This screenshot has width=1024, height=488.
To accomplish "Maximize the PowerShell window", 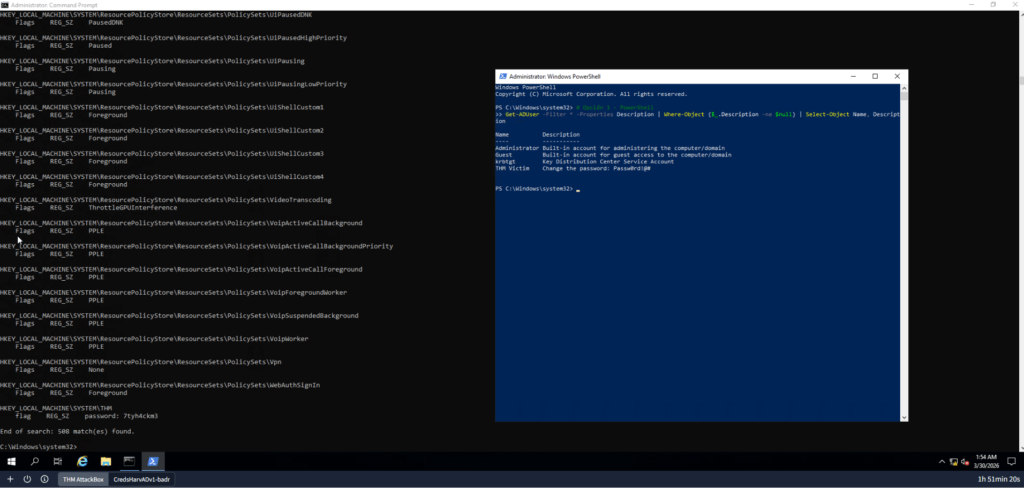I will (x=875, y=76).
